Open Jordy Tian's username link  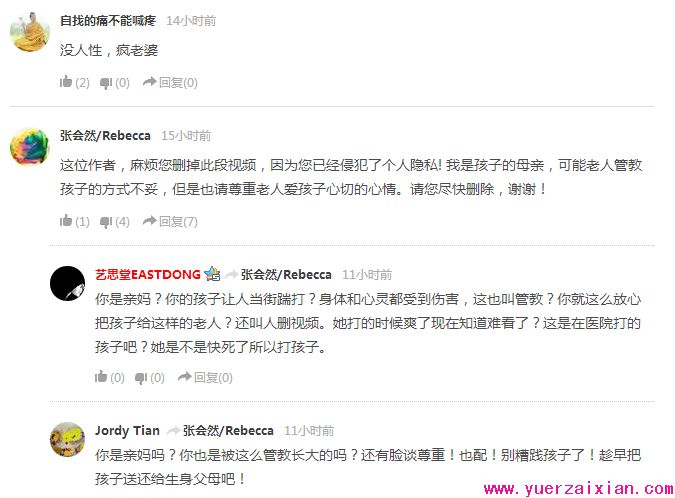pyautogui.click(x=127, y=430)
